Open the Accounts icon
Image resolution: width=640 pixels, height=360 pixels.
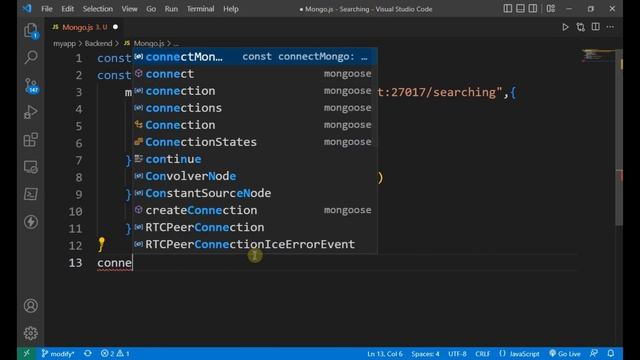point(31,306)
